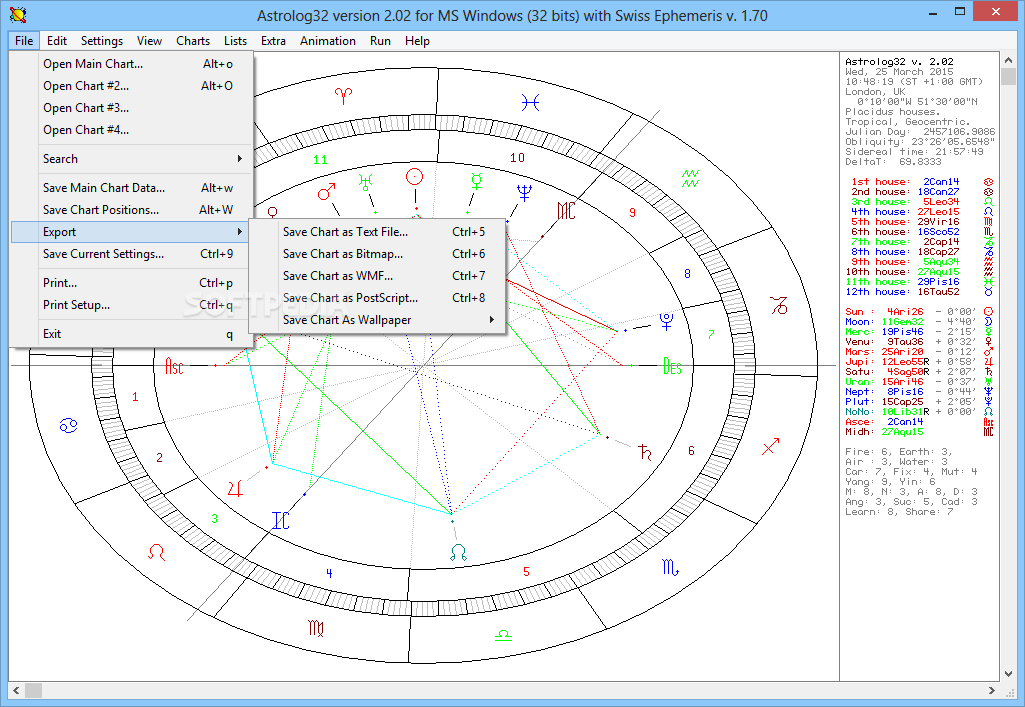
Task: Click the 'Midh: 27Aqu15' text row
Action: (x=919, y=431)
